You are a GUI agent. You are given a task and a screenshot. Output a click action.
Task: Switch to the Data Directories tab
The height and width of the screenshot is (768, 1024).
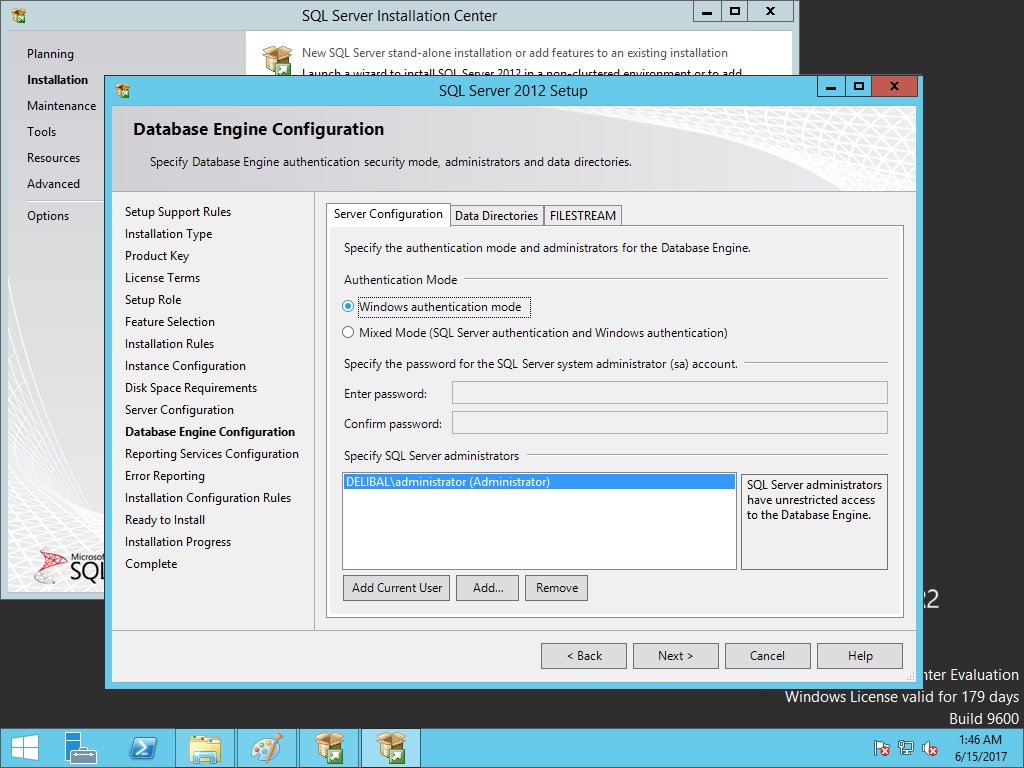(x=496, y=216)
